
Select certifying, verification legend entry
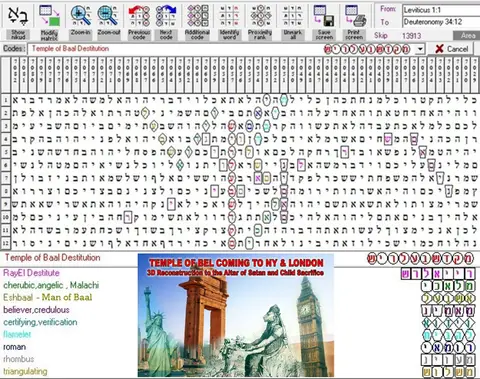coord(40,322)
